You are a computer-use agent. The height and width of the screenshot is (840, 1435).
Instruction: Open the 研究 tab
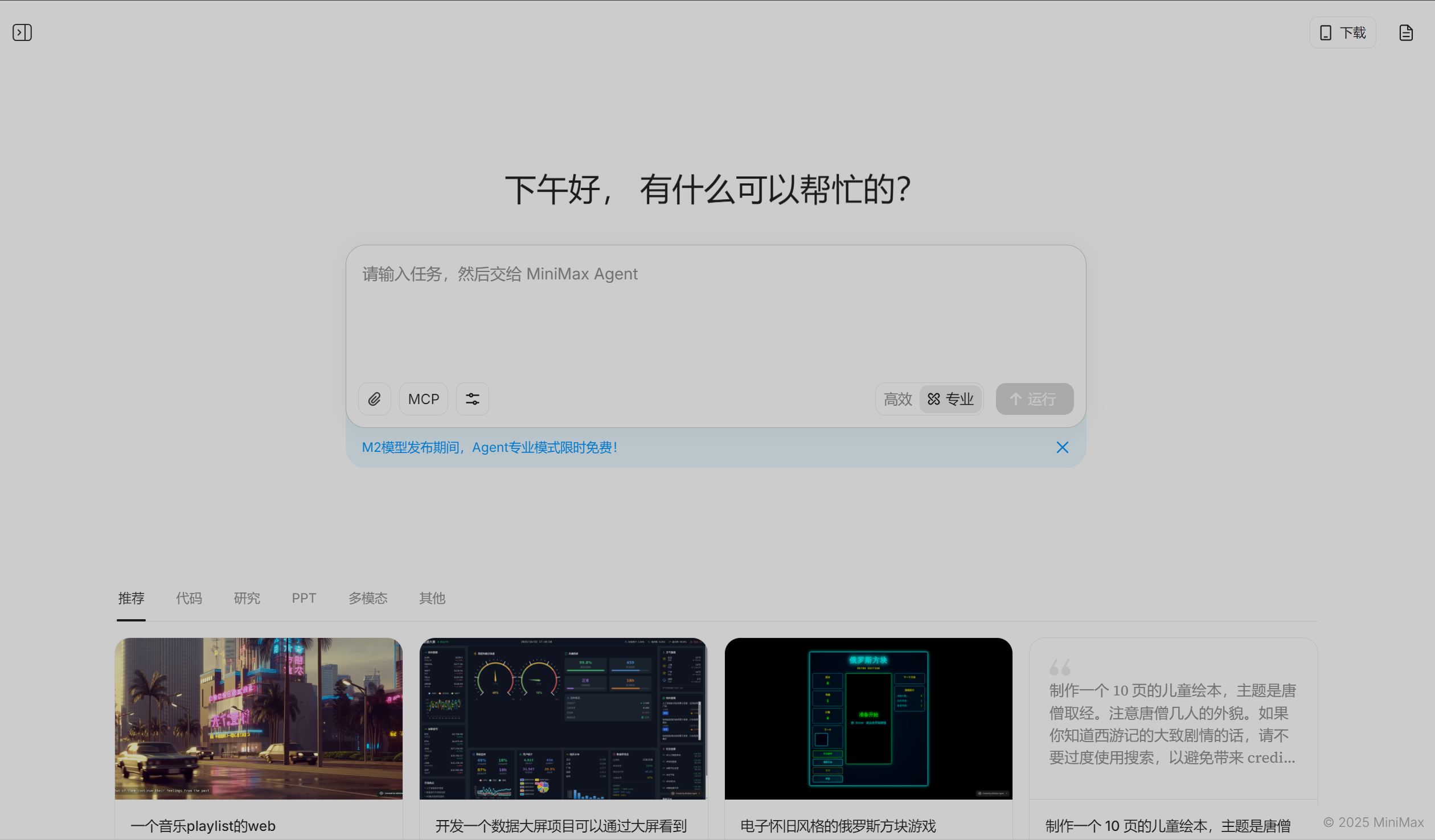(247, 598)
